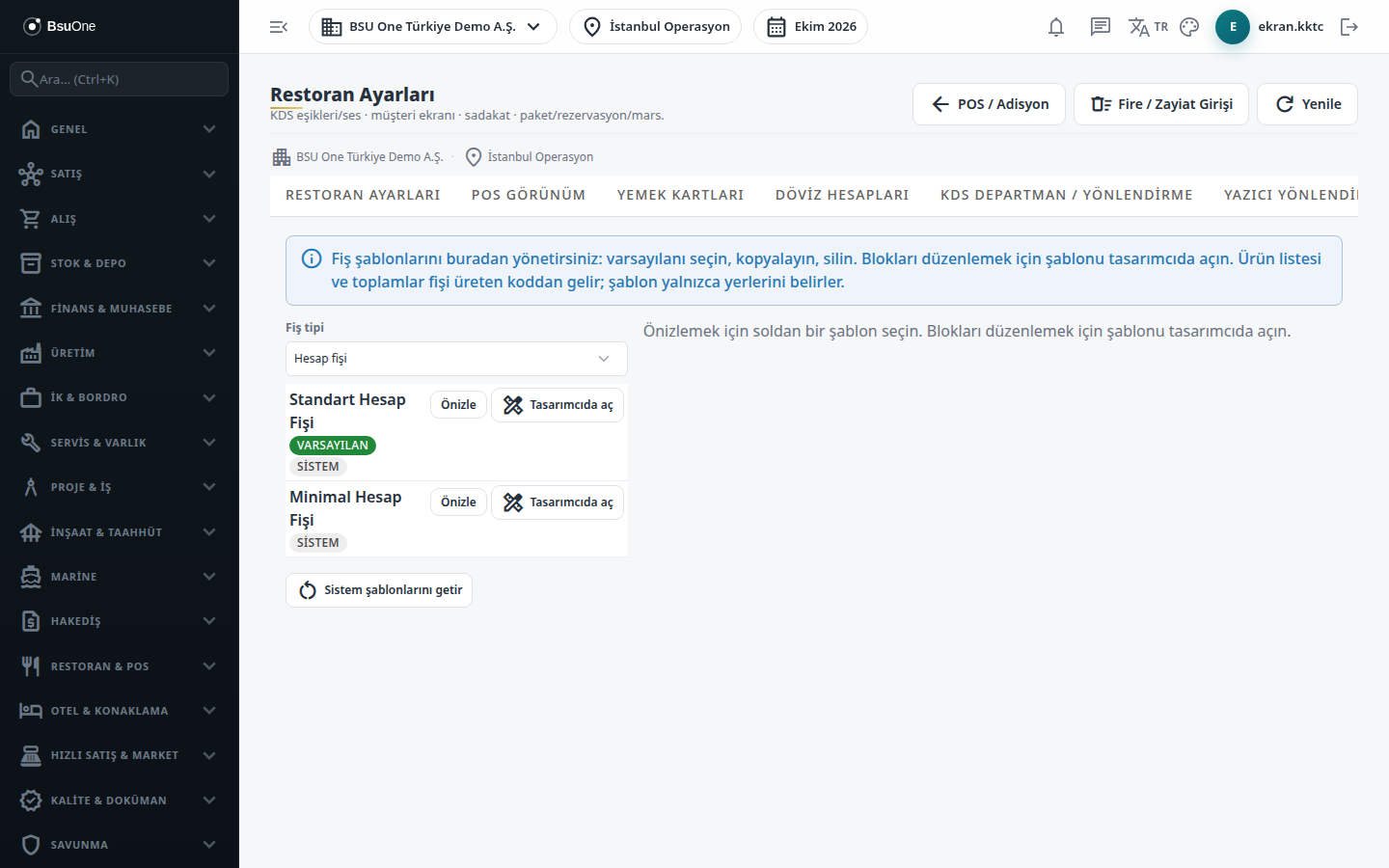This screenshot has width=1389, height=868.
Task: Click Sistem şablonlarını getir button
Action: tap(379, 590)
